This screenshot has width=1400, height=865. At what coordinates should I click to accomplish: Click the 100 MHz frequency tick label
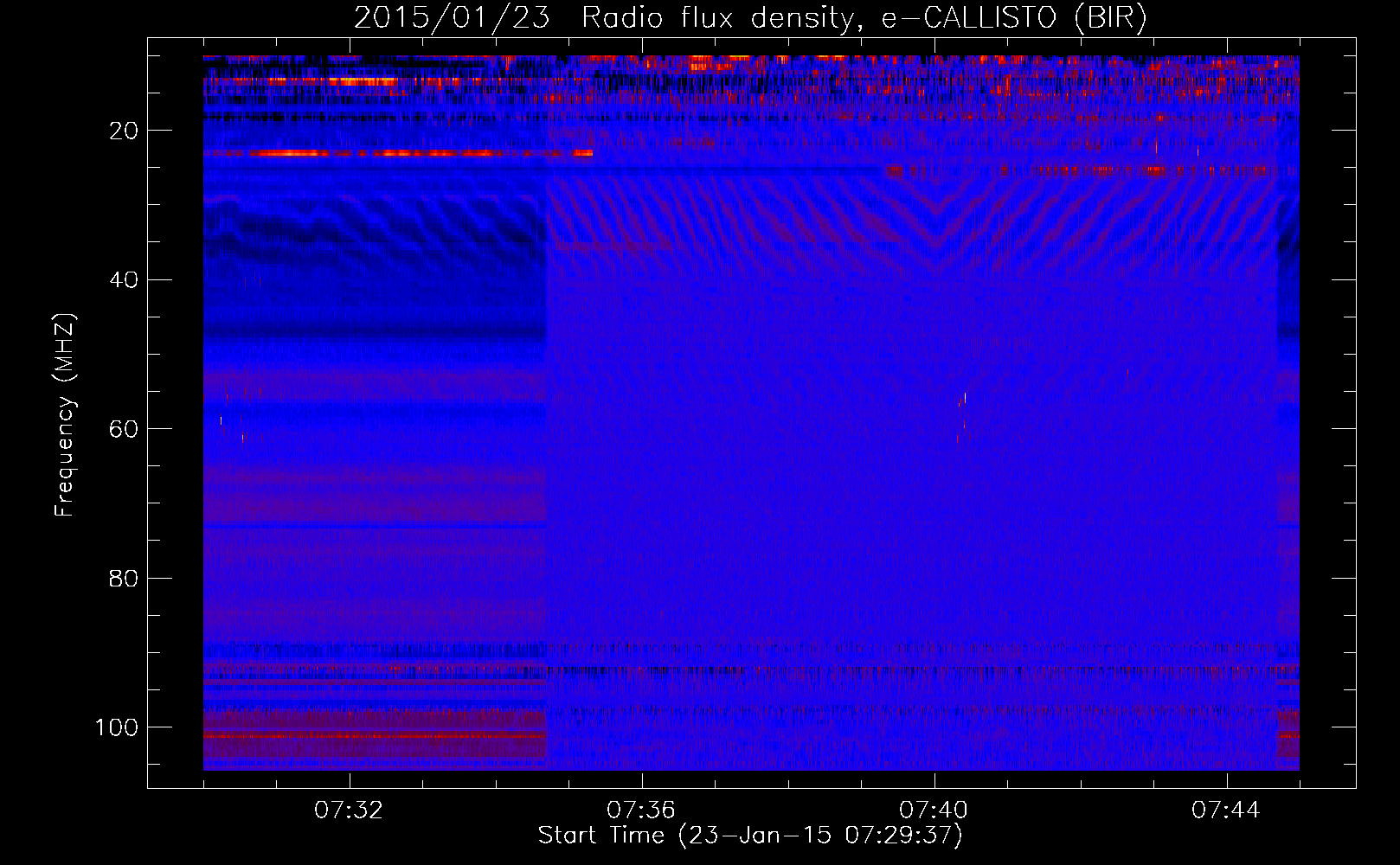pyautogui.click(x=117, y=727)
